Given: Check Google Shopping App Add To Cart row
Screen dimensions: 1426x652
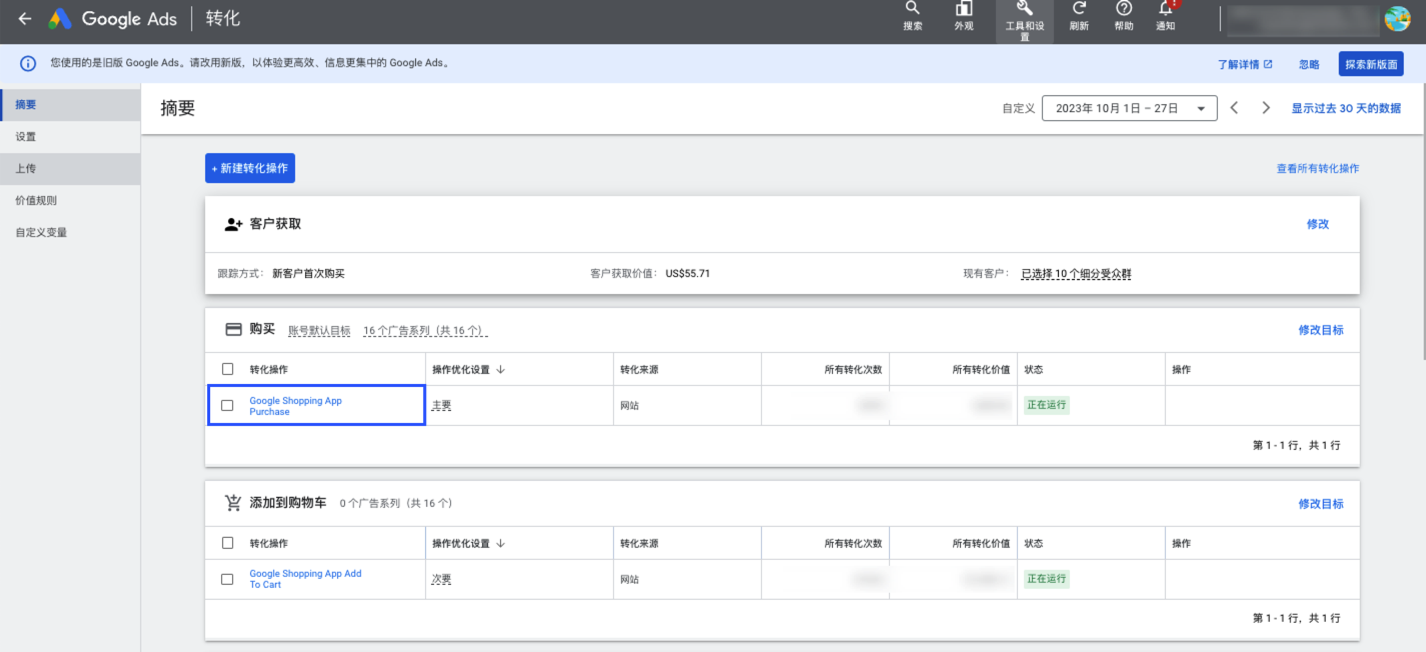Looking at the screenshot, I should point(227,579).
